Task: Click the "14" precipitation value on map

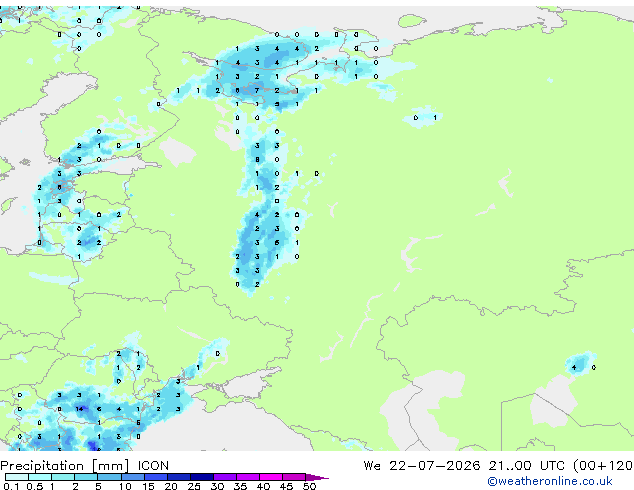Action: (x=79, y=409)
